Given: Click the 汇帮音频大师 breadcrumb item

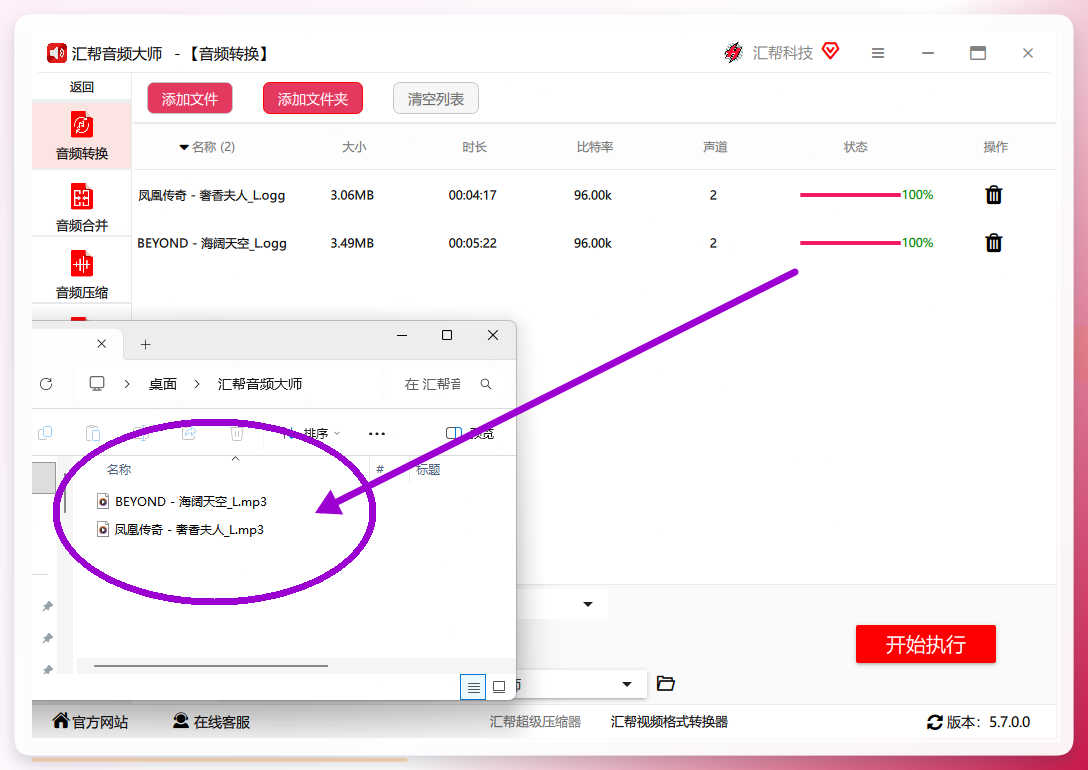Looking at the screenshot, I should [260, 384].
